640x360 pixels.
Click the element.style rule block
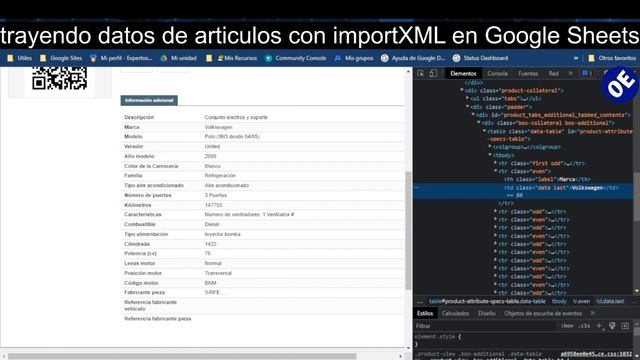pyautogui.click(x=438, y=340)
